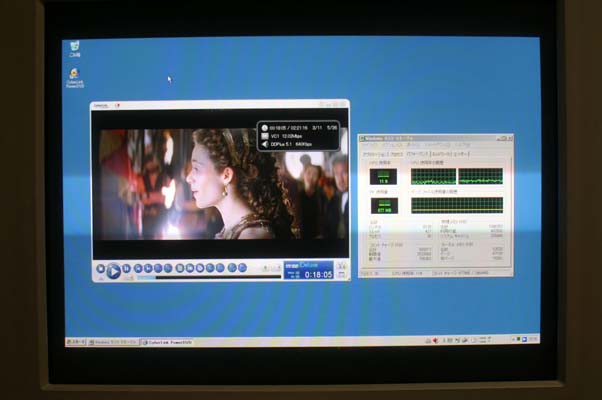The image size is (602, 400).
Task: Open Task Manager's Help menu
Action: [x=463, y=145]
